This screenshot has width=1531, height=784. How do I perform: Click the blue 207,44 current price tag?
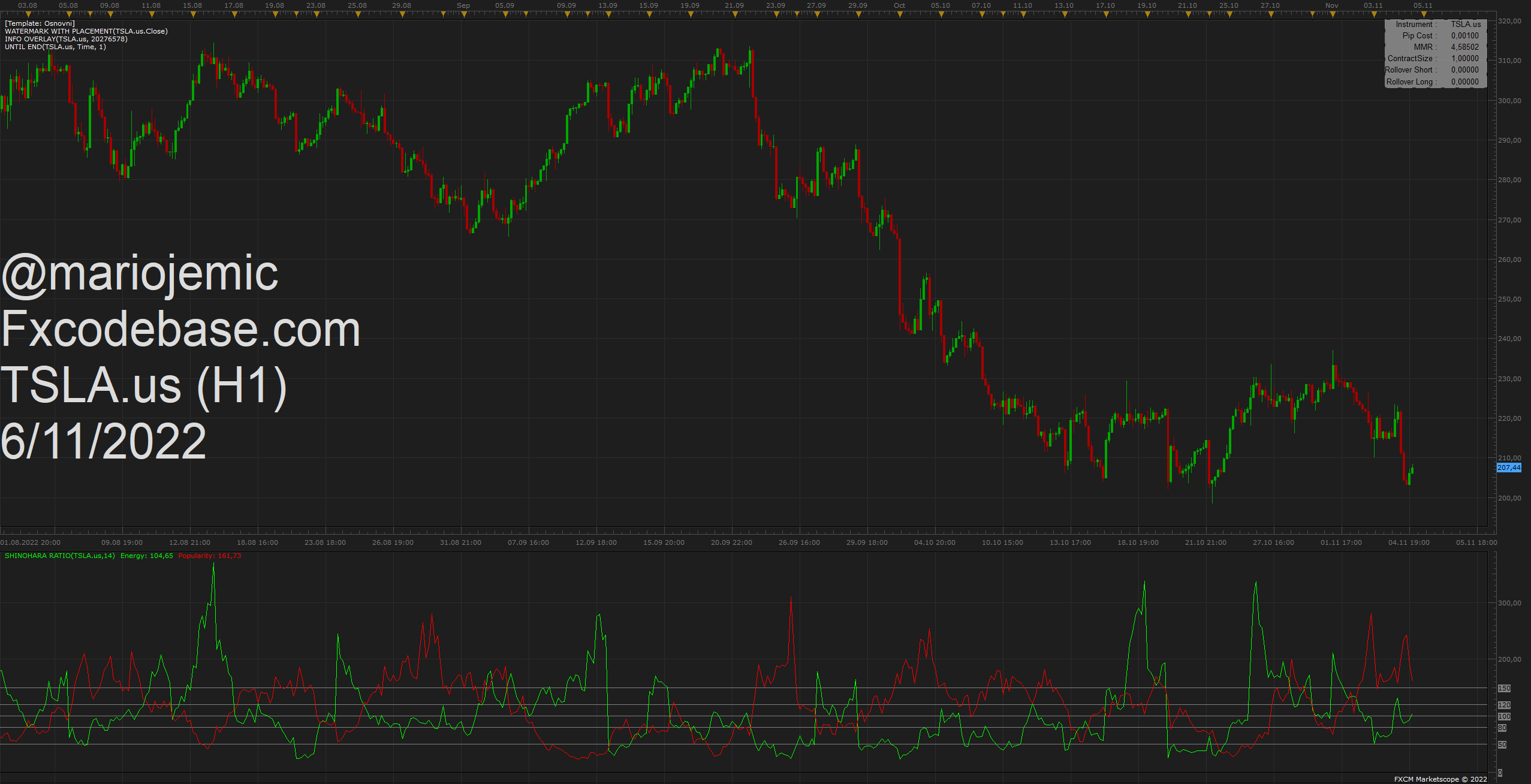tap(1509, 468)
